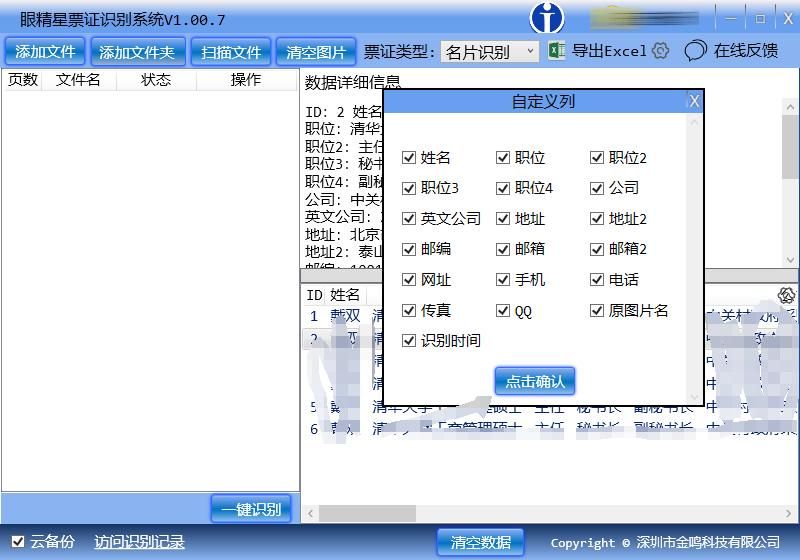Toggle the 云备份 cloud backup checkbox
Screen dimensions: 800x560
coord(18,542)
